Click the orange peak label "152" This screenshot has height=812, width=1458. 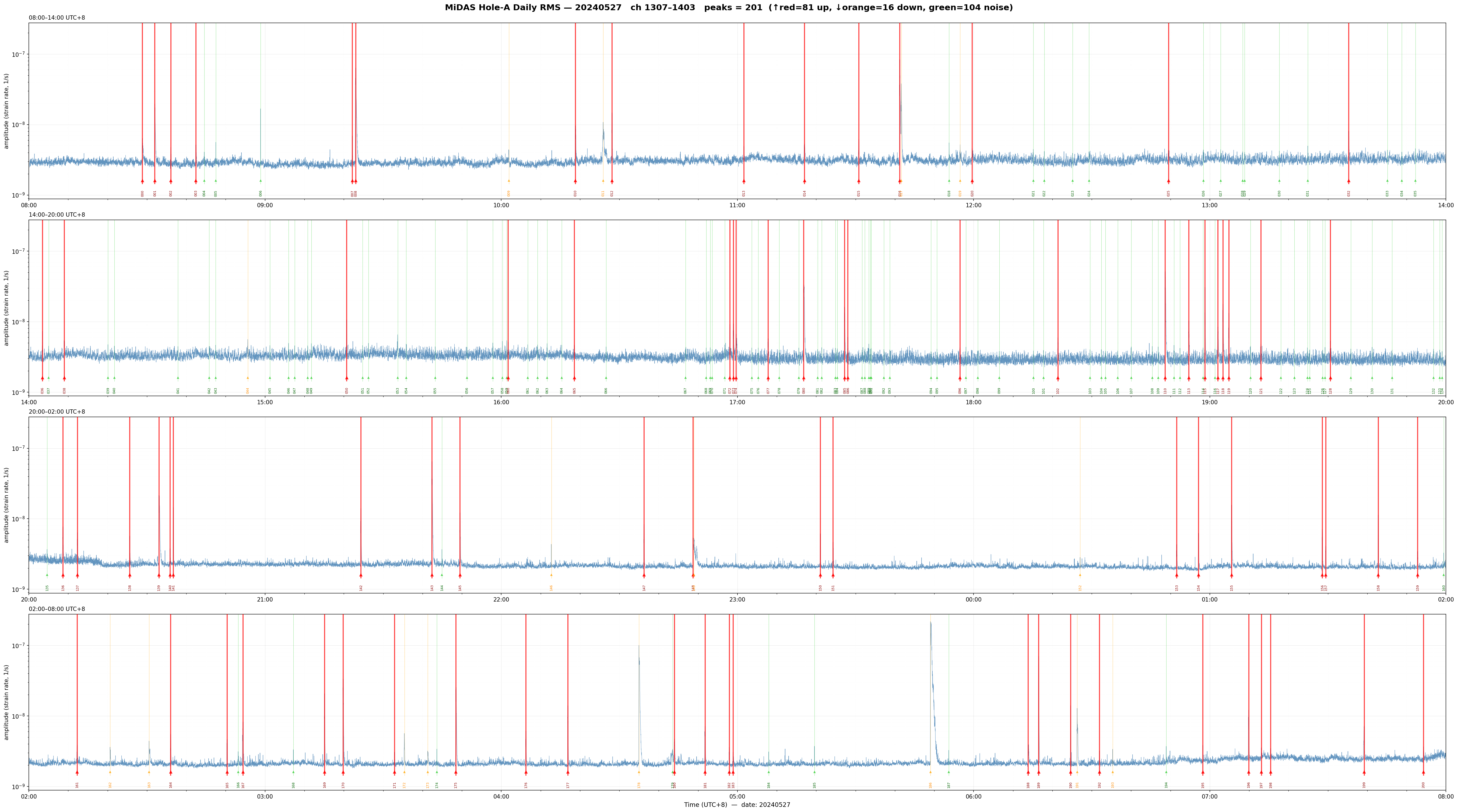(1080, 588)
